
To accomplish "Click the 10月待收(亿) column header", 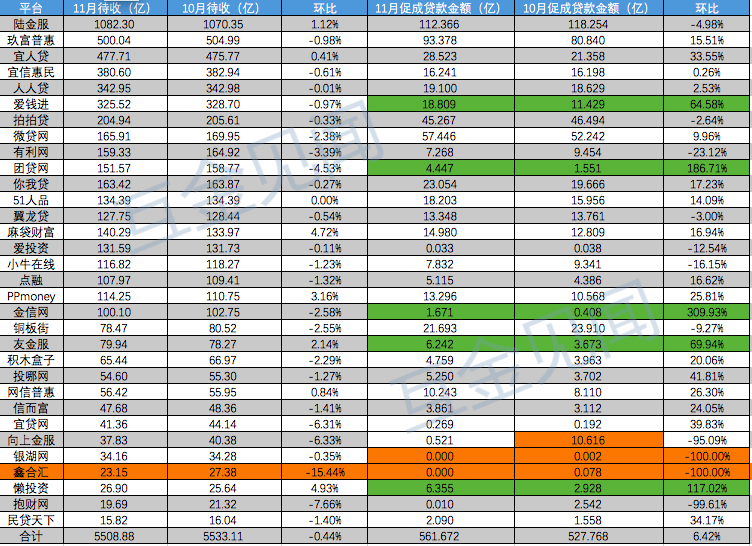I will [x=224, y=8].
